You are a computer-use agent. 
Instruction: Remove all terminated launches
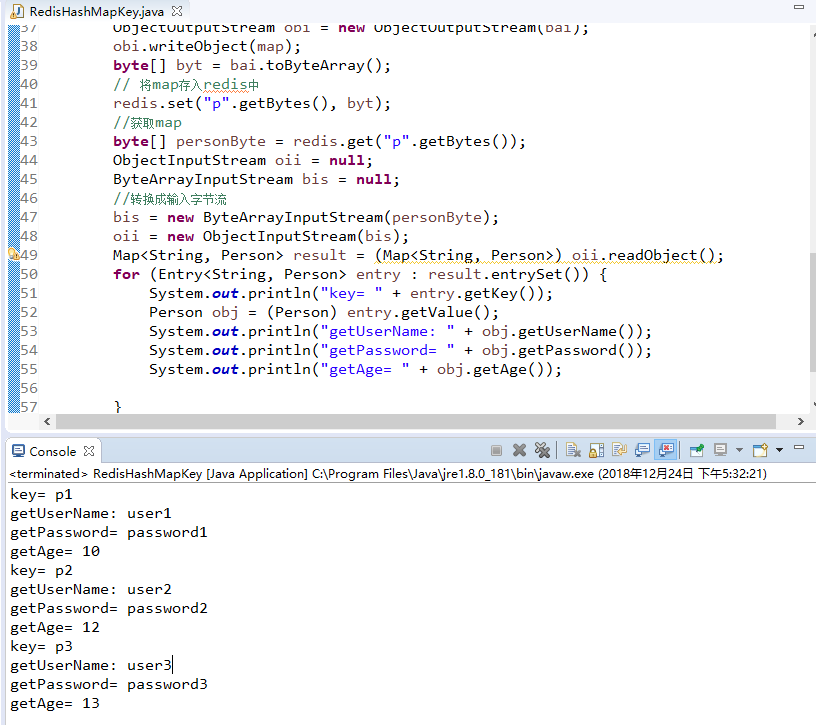click(542, 450)
